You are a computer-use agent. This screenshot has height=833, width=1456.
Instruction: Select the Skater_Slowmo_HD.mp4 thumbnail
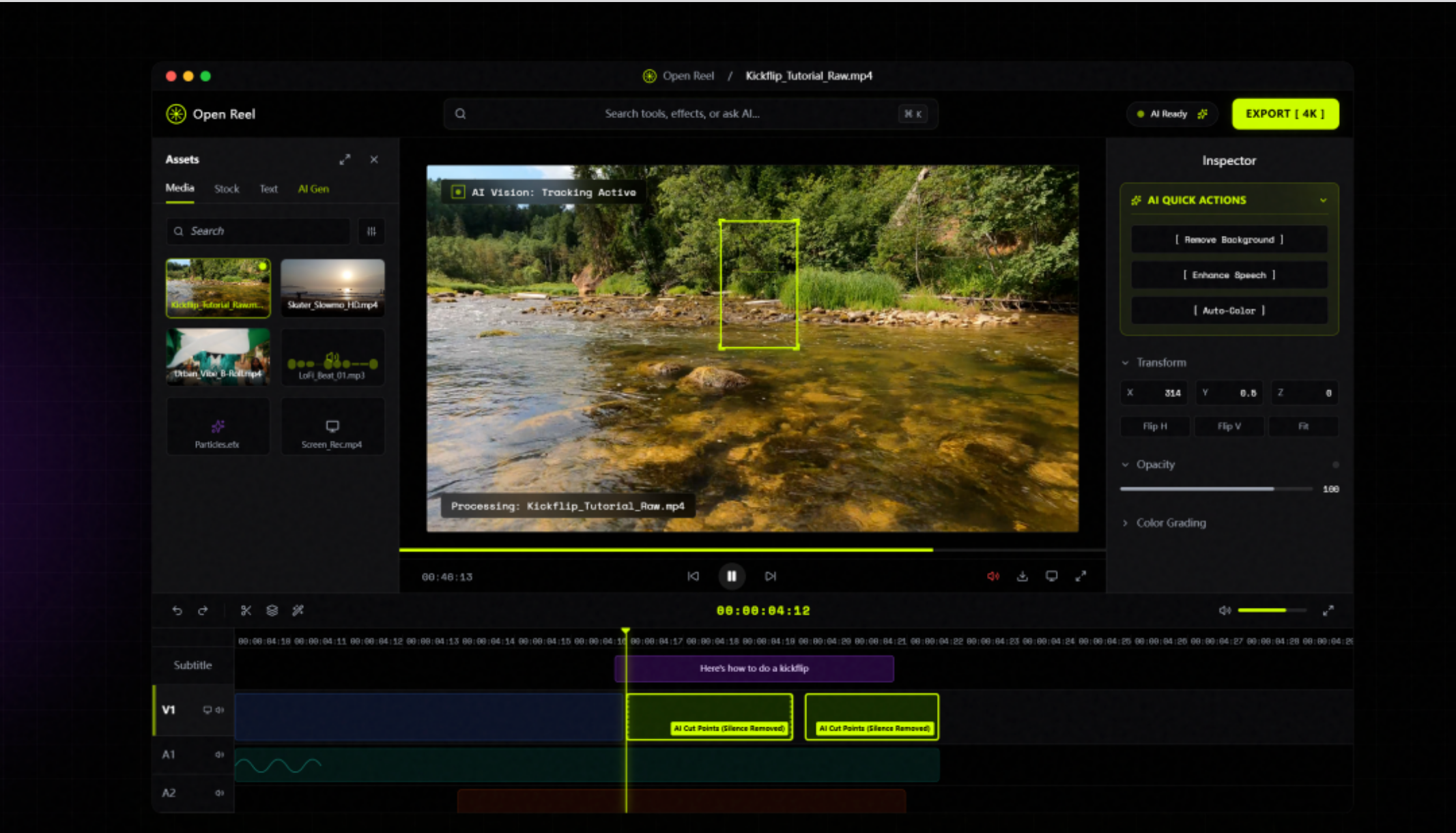[332, 288]
